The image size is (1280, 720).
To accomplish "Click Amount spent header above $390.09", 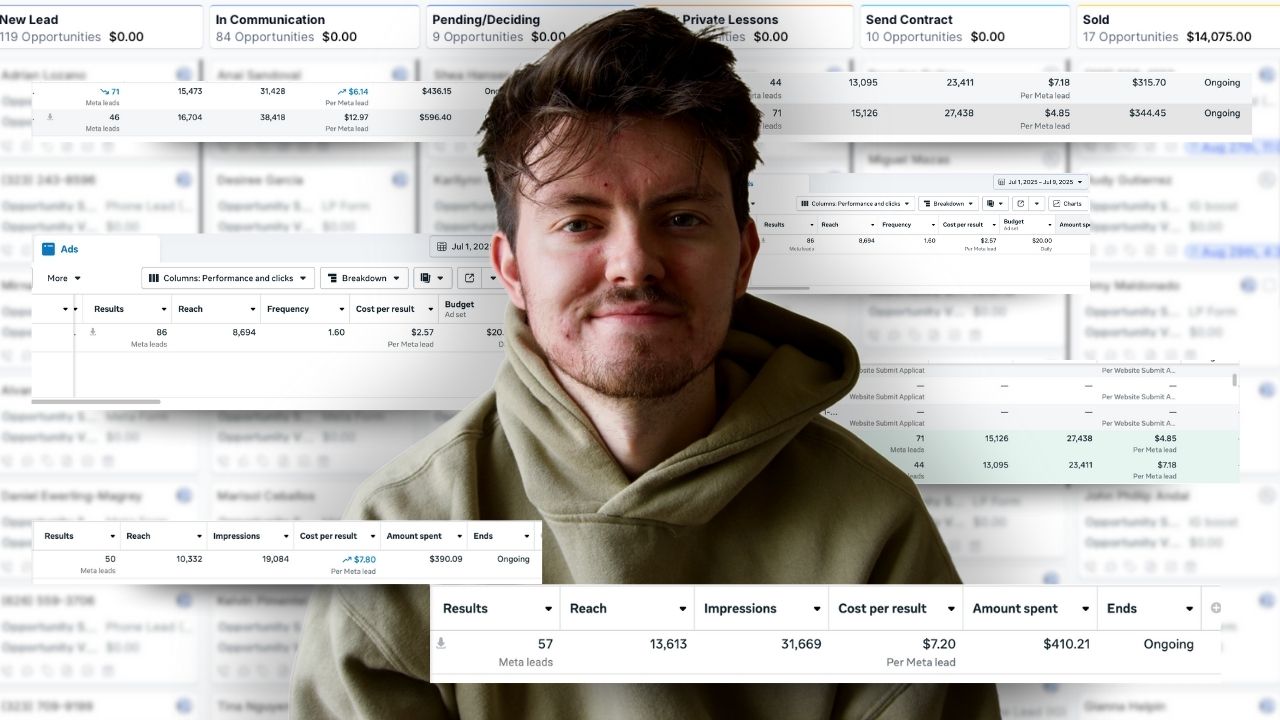I will click(x=424, y=536).
